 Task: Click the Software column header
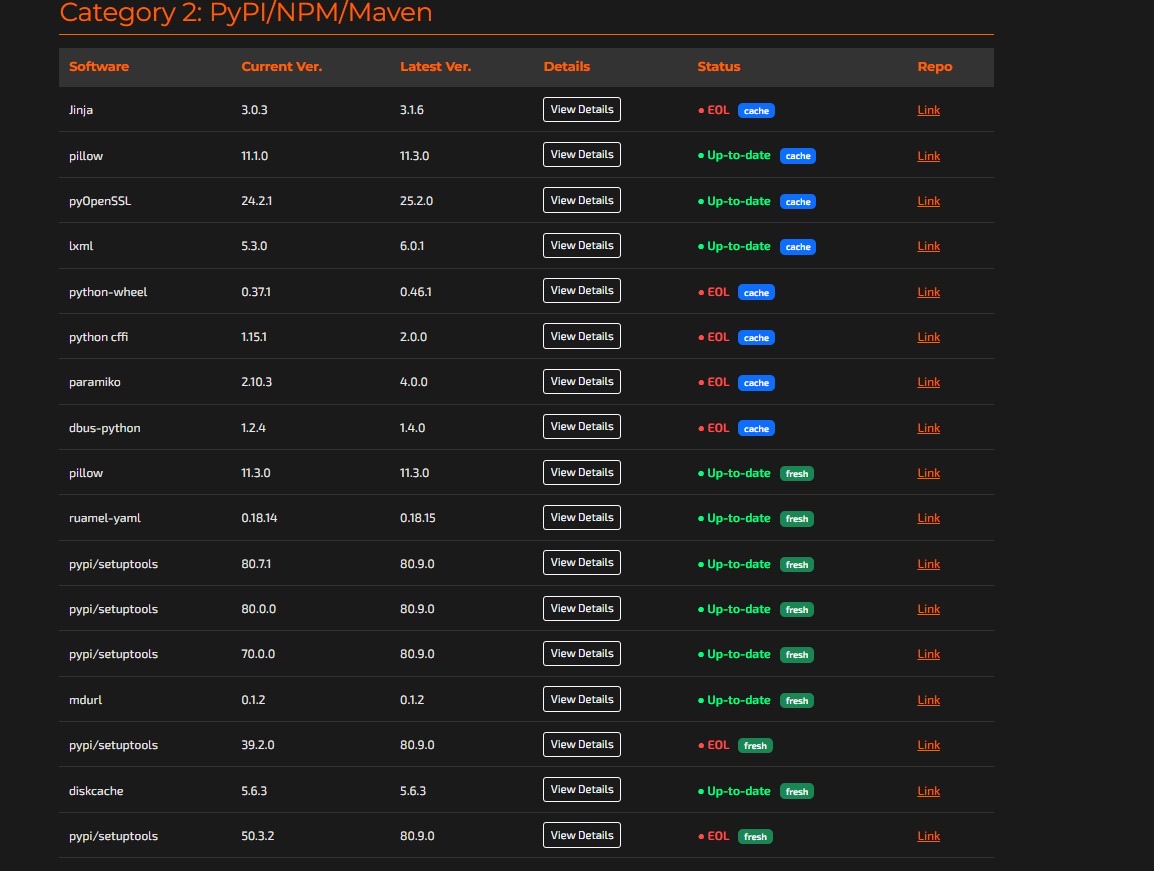99,66
